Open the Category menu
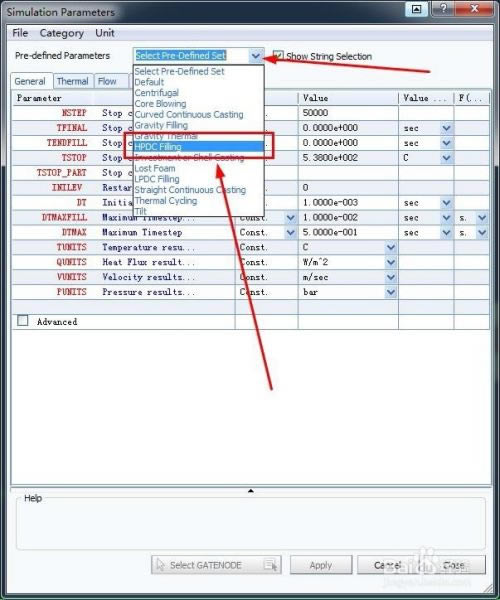 (62, 33)
